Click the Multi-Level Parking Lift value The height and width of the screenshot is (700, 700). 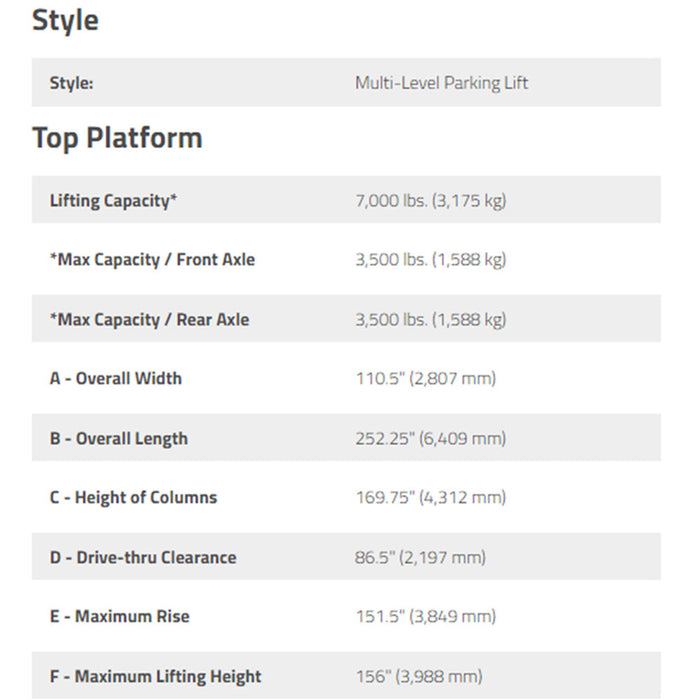tap(442, 83)
